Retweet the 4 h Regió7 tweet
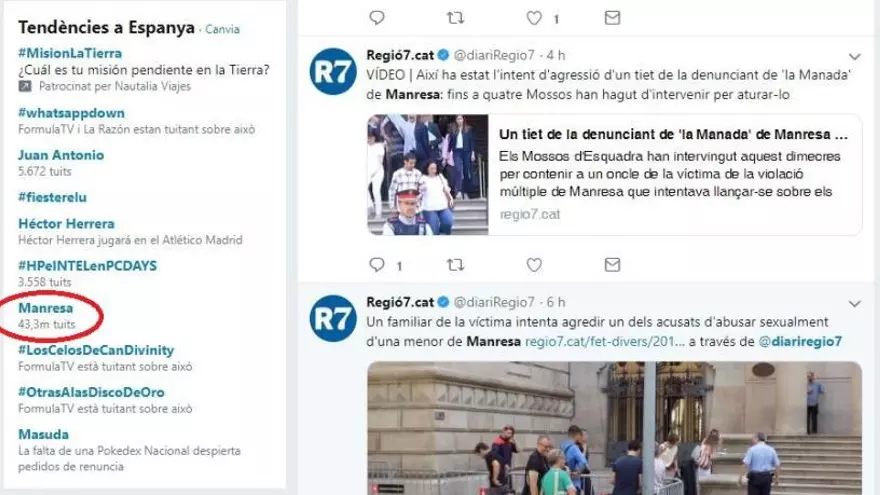Screen dimensions: 880x495 (x=455, y=264)
